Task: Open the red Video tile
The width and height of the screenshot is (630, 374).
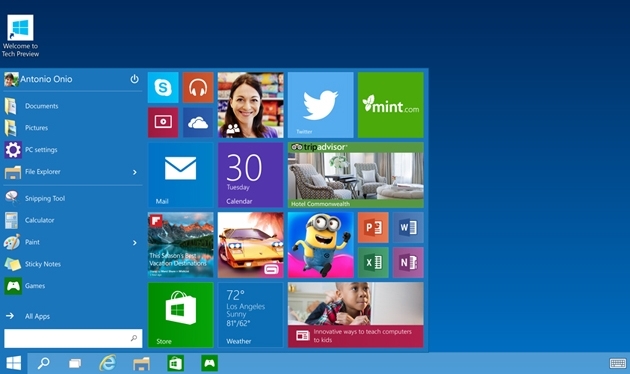Action: point(163,123)
